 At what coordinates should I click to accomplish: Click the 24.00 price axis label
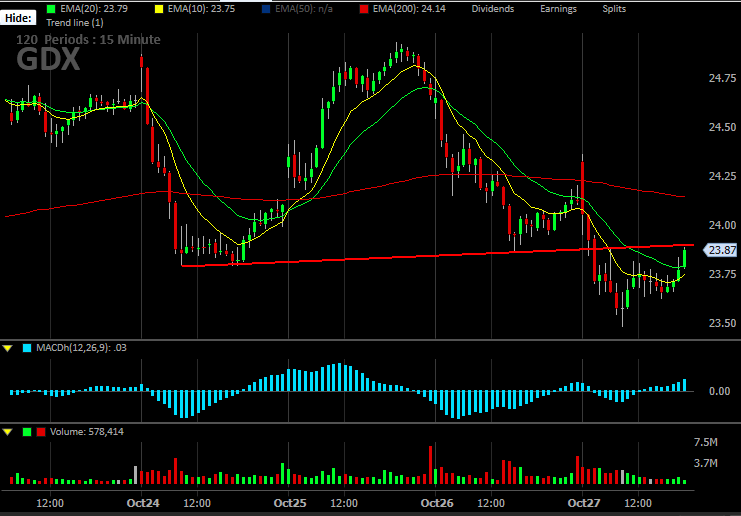point(723,225)
